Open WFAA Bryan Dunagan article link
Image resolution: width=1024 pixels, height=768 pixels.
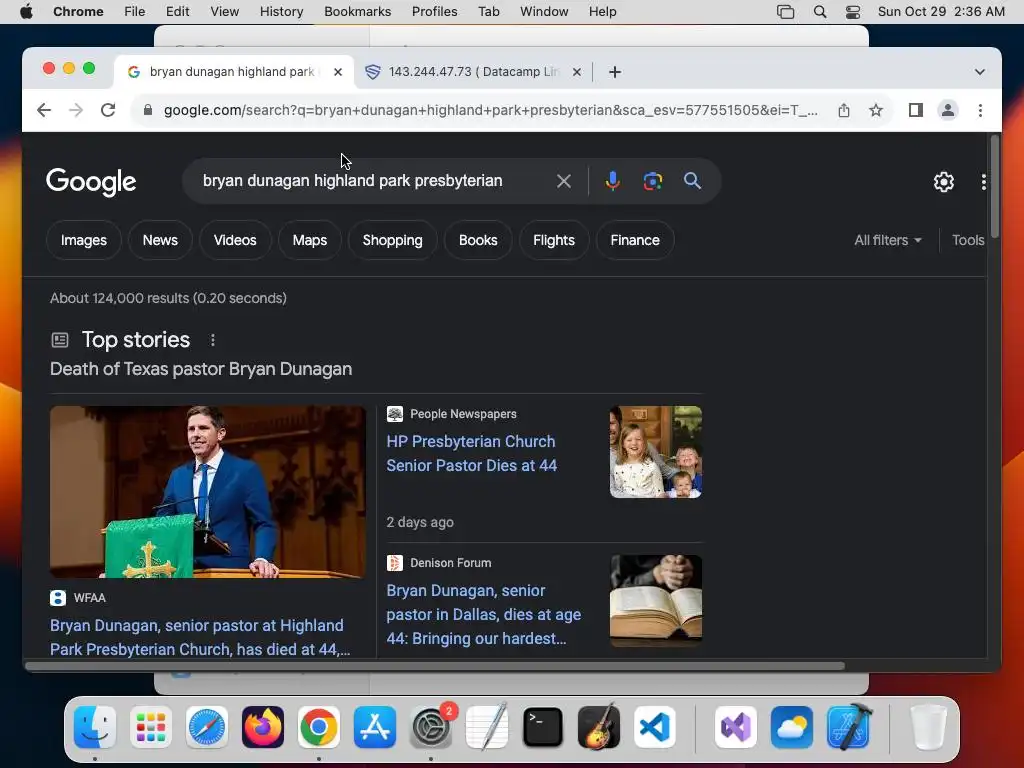[200, 637]
